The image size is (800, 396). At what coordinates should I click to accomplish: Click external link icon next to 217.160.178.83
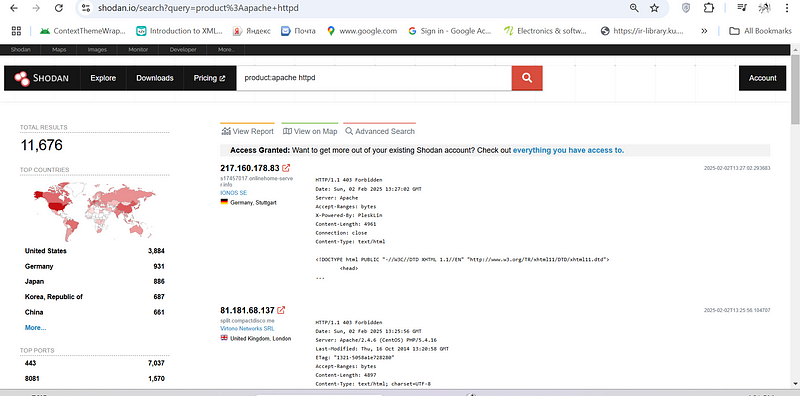[286, 167]
